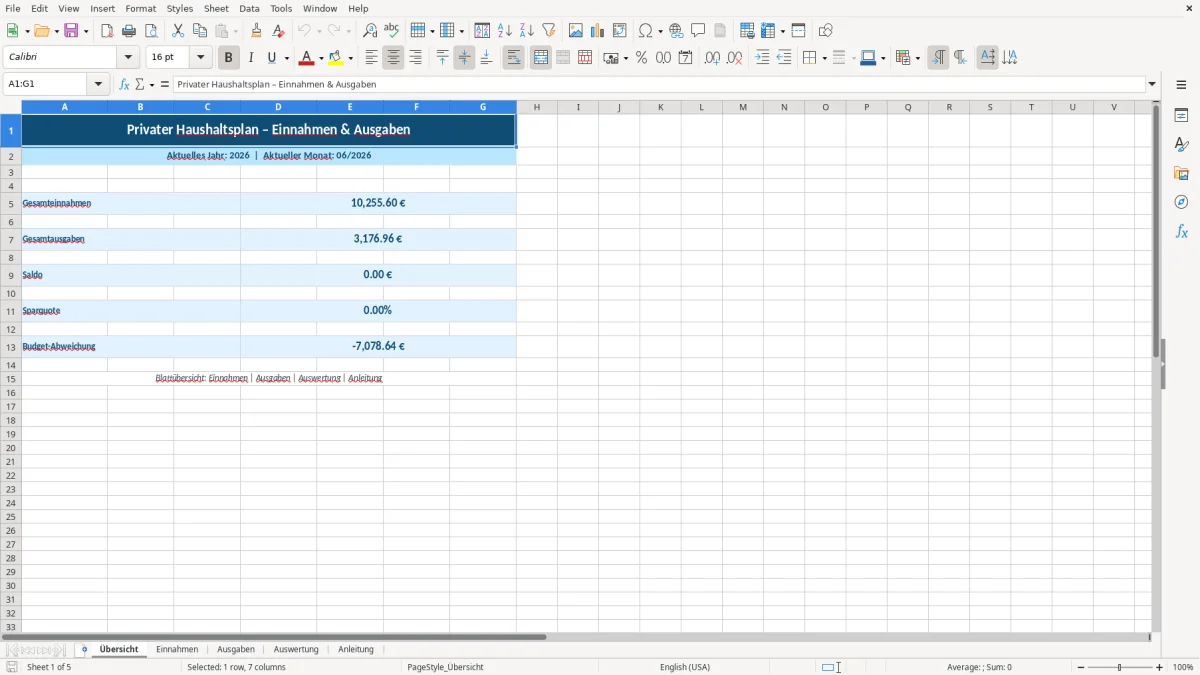This screenshot has width=1200, height=675.
Task: Open the borders dropdown arrow
Action: 823,58
